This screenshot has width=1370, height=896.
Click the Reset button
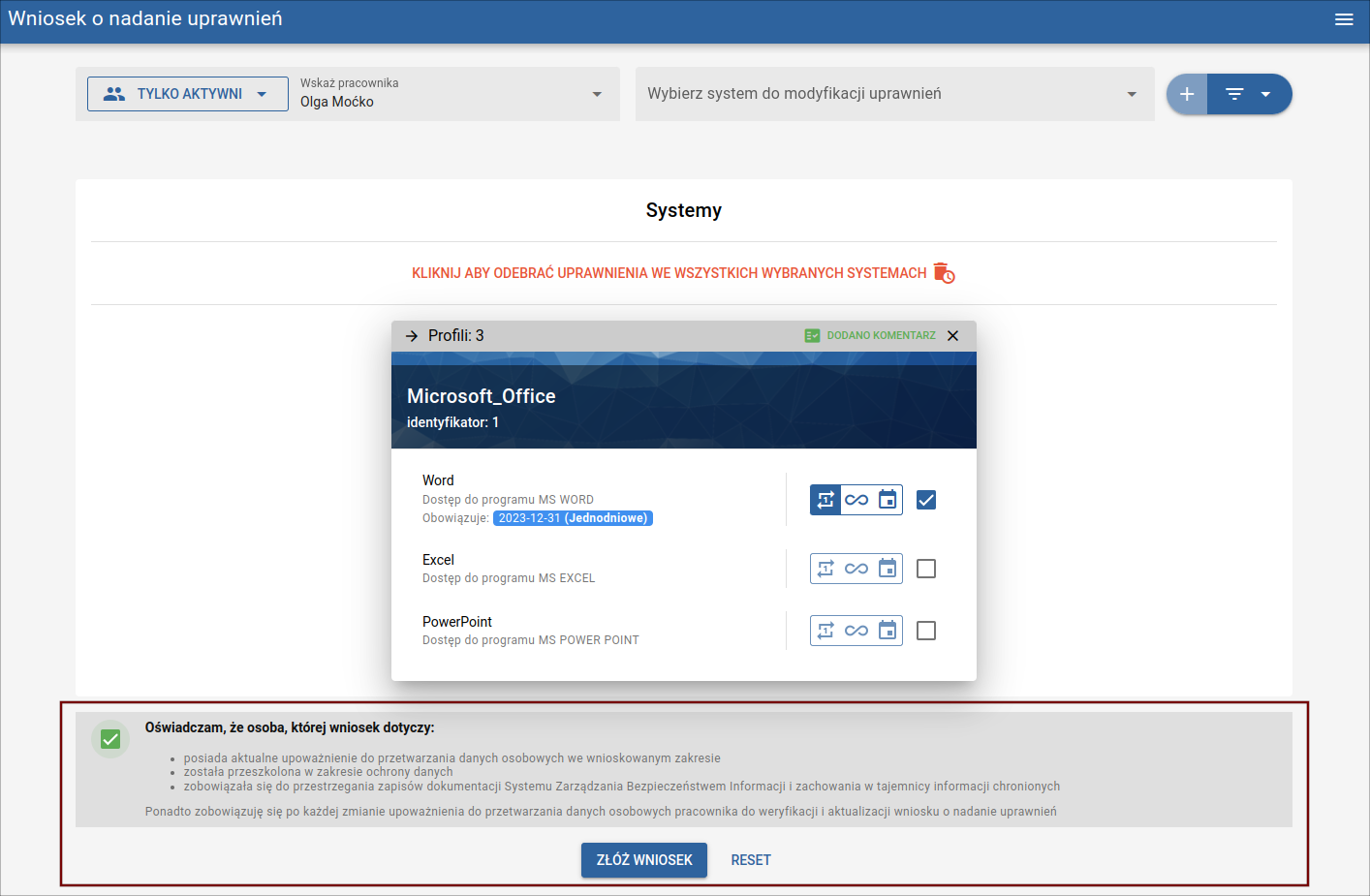[751, 860]
